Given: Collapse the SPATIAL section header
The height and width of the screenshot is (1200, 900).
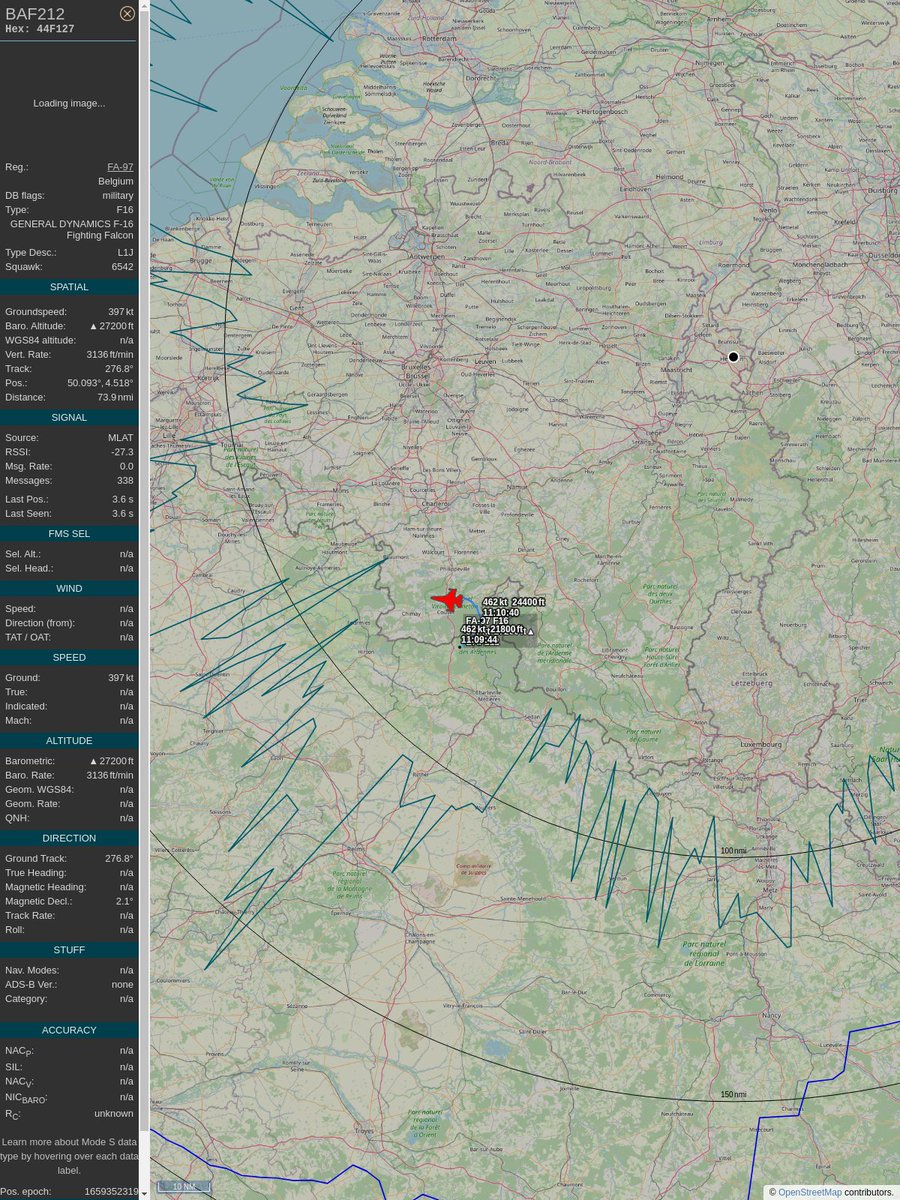Looking at the screenshot, I should 68,287.
